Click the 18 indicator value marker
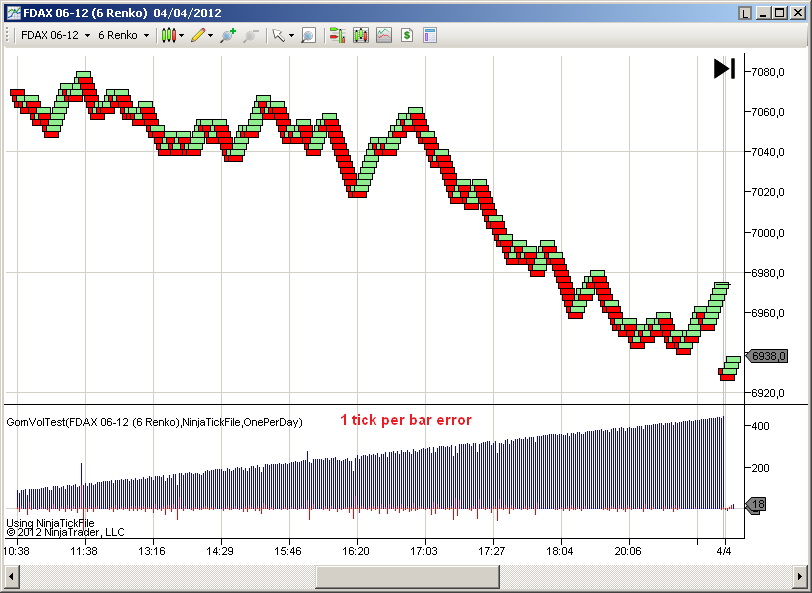Screen dimensions: 812x593 click(757, 504)
